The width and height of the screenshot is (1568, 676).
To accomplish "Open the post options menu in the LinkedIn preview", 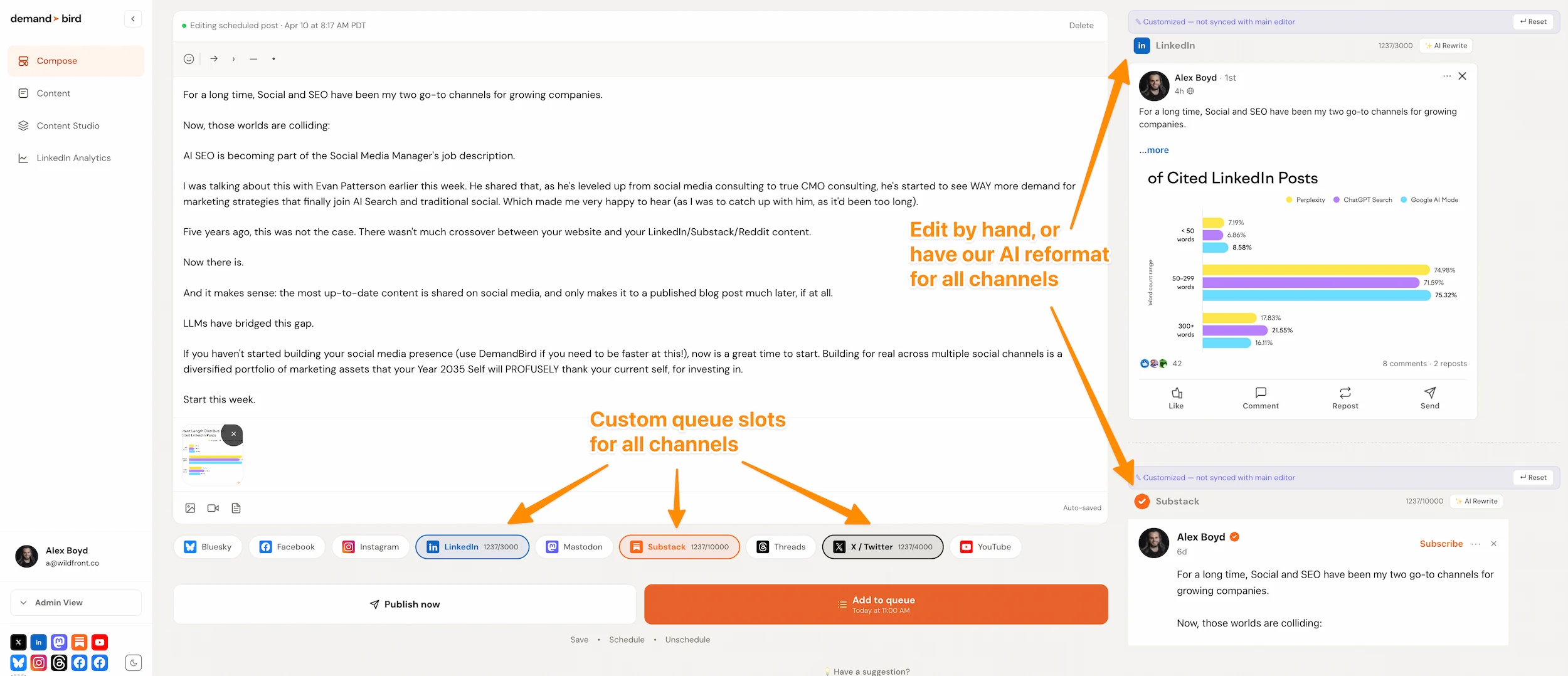I will click(1446, 76).
